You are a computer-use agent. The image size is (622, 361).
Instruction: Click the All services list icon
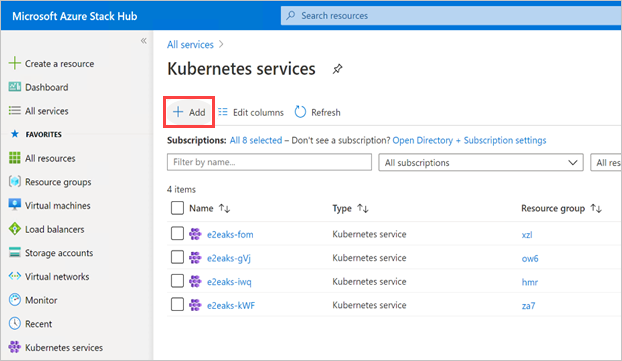15,110
